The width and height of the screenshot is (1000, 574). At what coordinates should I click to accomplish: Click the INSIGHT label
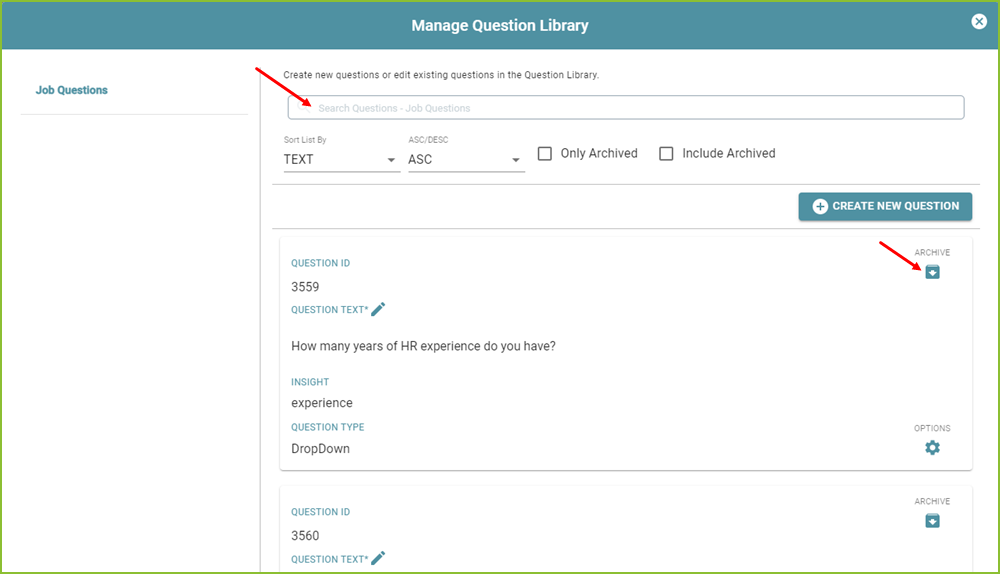(310, 382)
